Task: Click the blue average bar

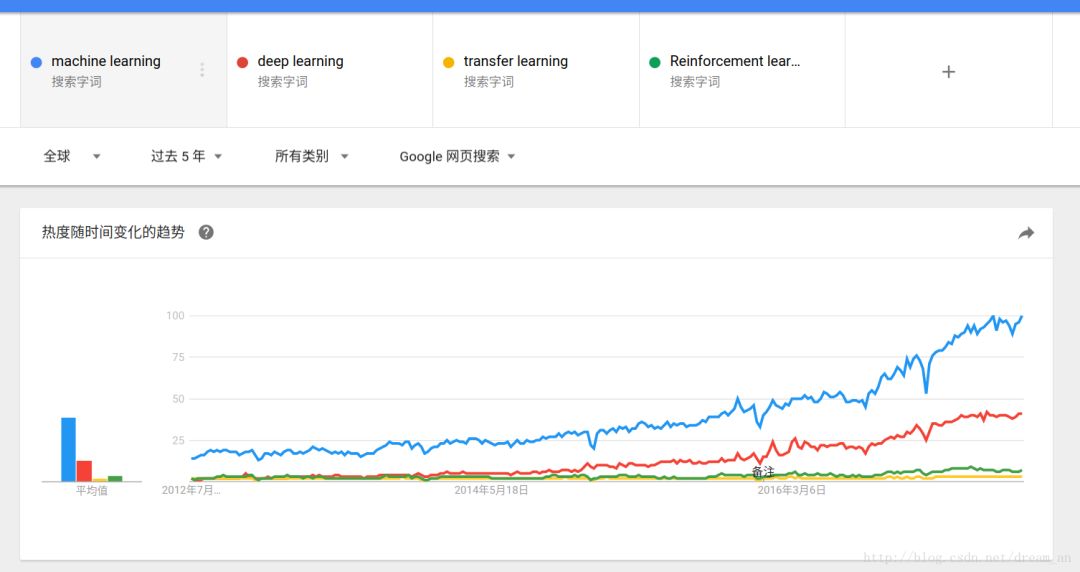Action: [68, 449]
